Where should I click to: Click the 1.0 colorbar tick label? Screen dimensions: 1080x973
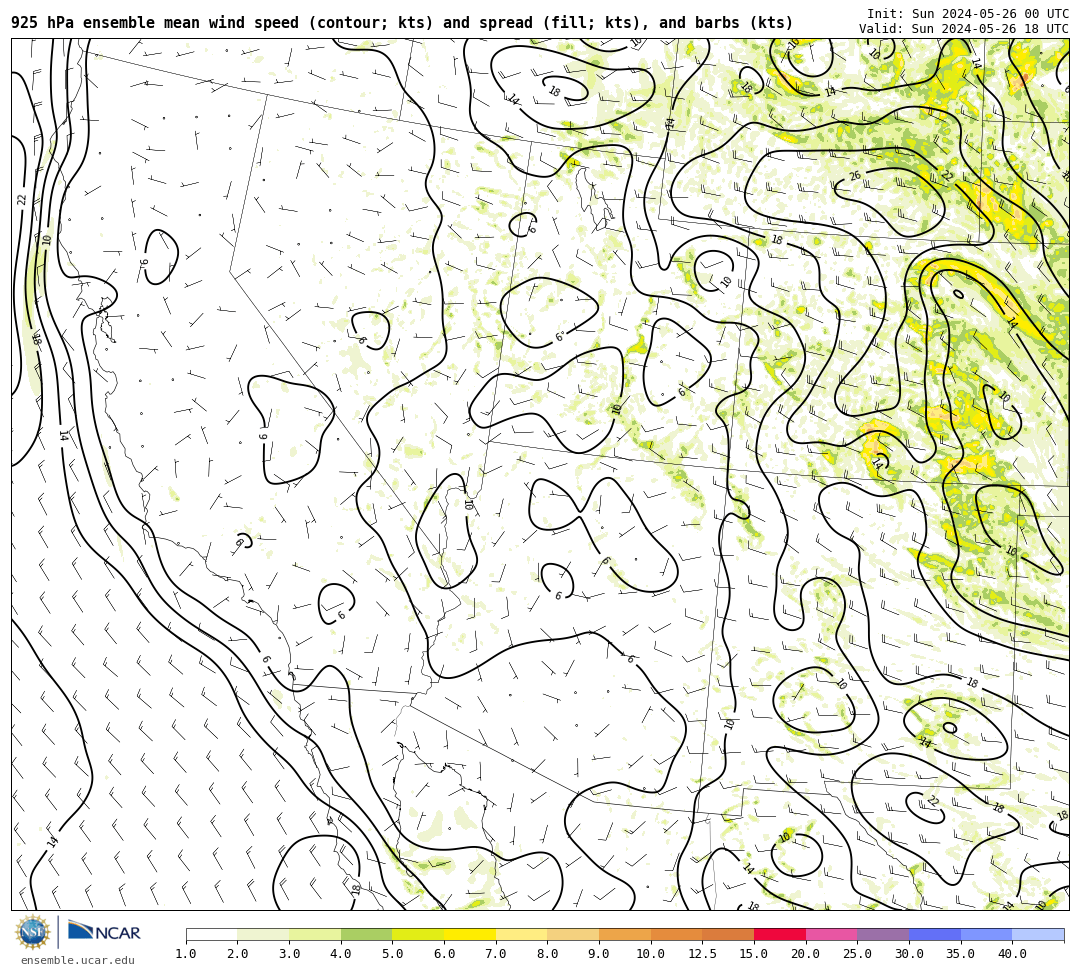coord(186,954)
